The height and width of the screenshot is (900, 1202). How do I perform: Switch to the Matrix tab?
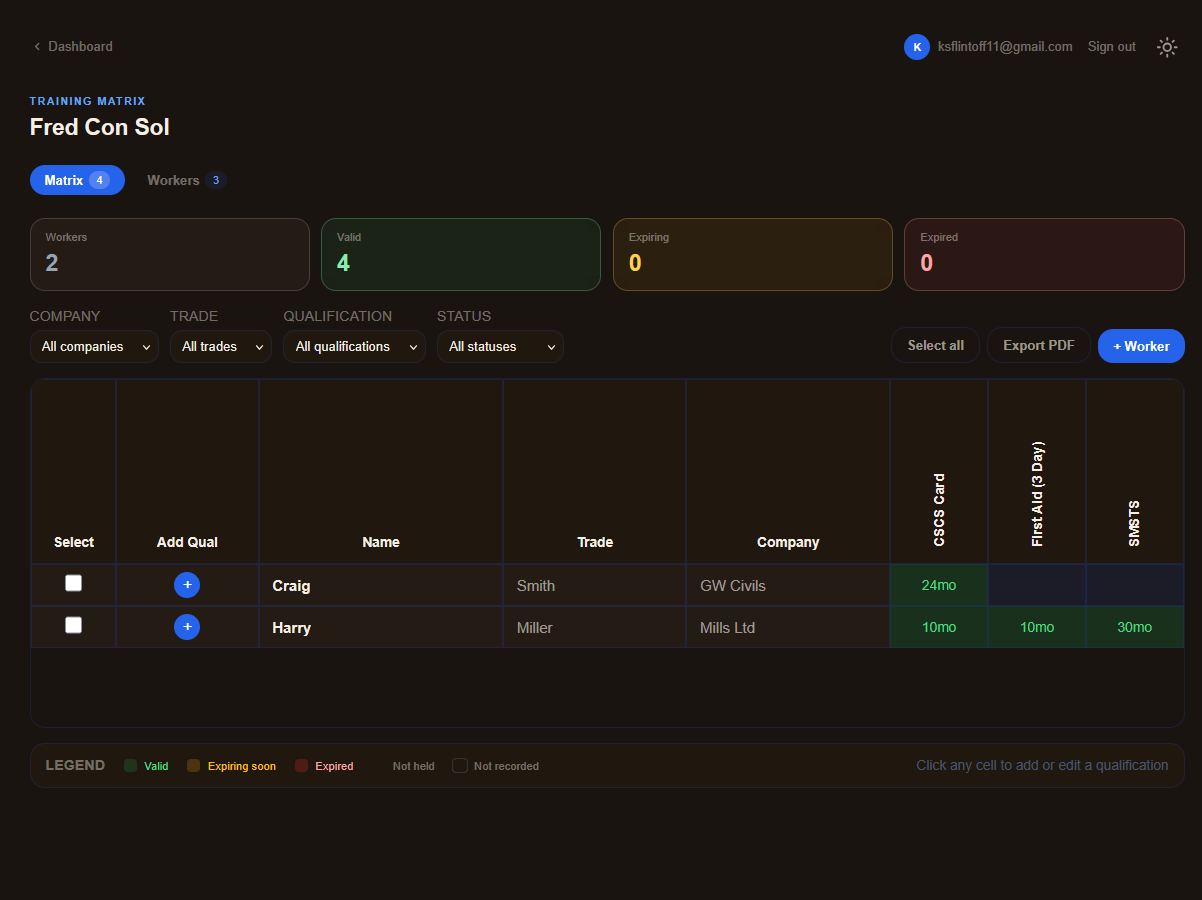(x=77, y=180)
